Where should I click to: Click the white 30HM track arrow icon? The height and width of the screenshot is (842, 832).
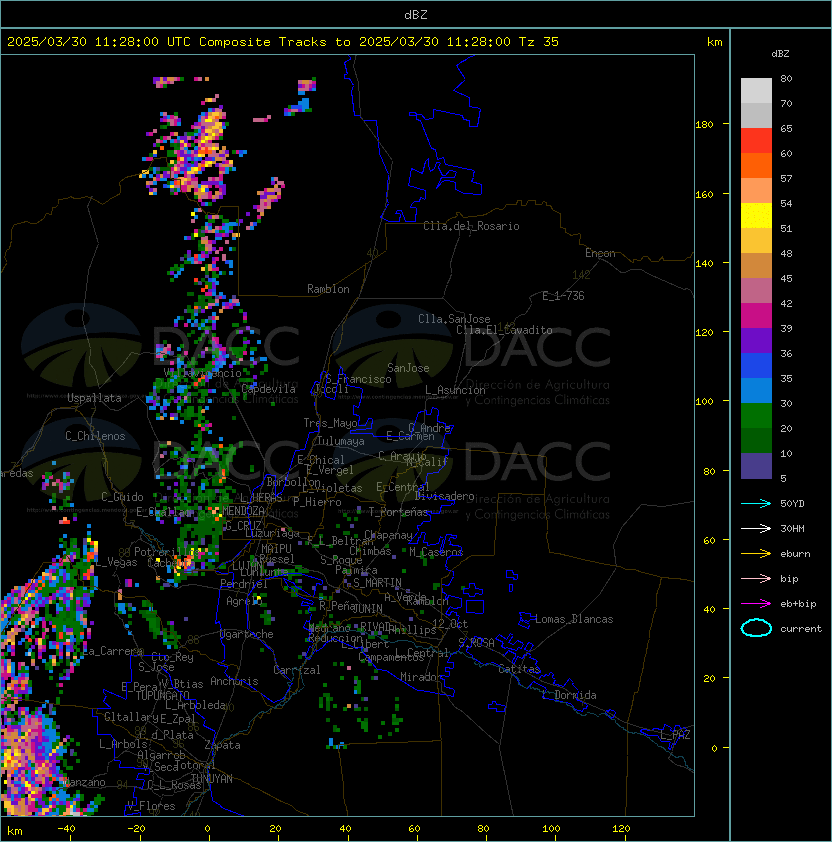point(756,528)
